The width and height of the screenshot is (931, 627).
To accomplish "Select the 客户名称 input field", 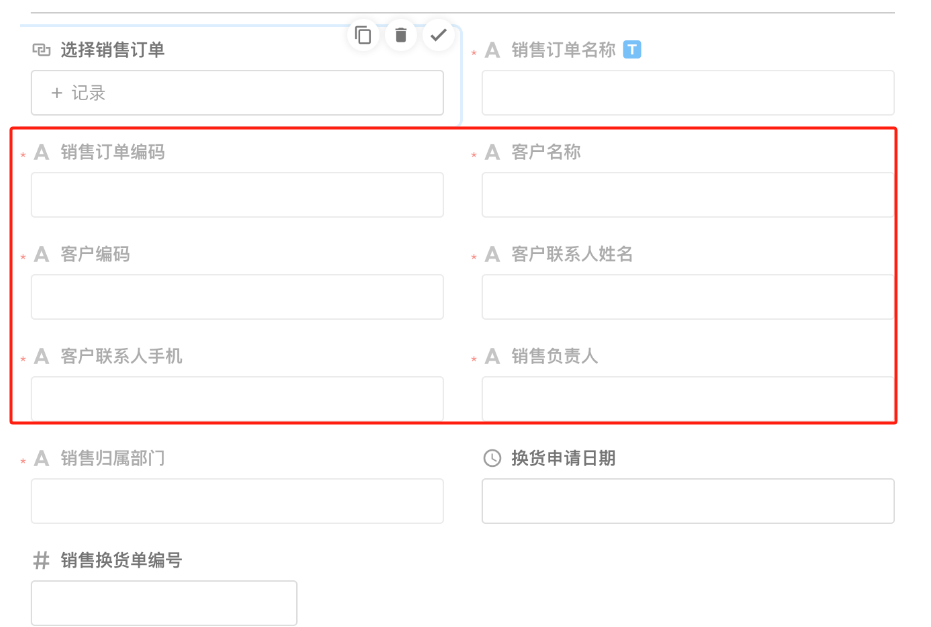I will (688, 195).
